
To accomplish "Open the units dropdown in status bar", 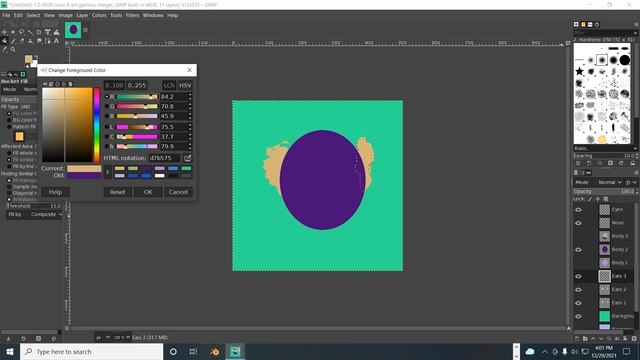I will [103, 338].
